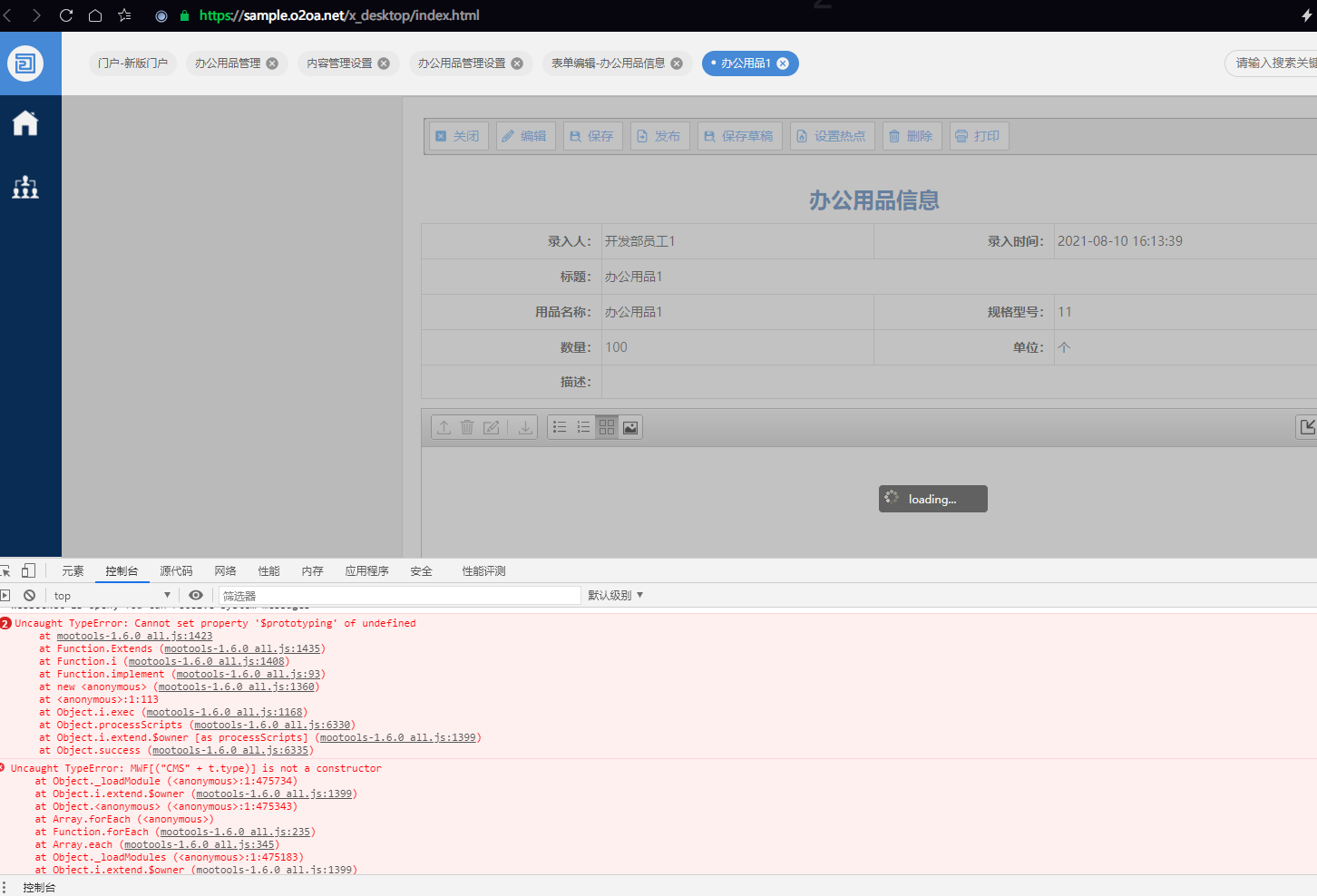Click the DevTools drawer menu dots
The image size is (1317, 896).
point(5,887)
